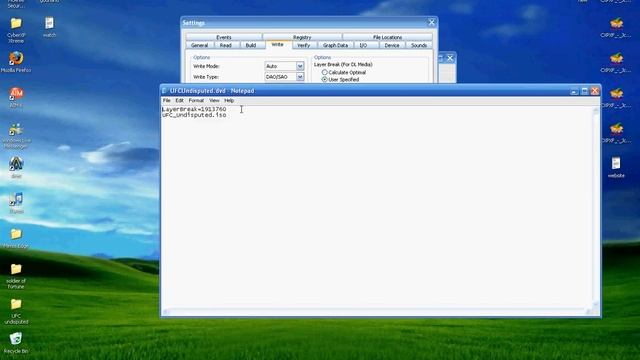Open the CyberXP Xtreme desktop folder
This screenshot has height=360, width=640.
[x=16, y=29]
